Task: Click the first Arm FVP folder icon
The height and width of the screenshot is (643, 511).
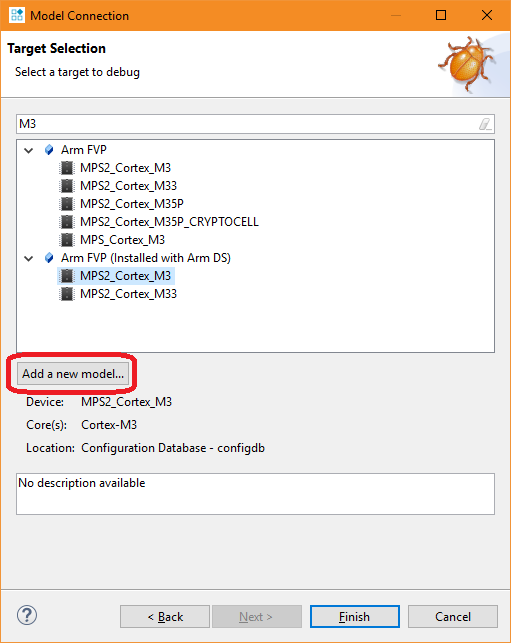Action: click(49, 150)
